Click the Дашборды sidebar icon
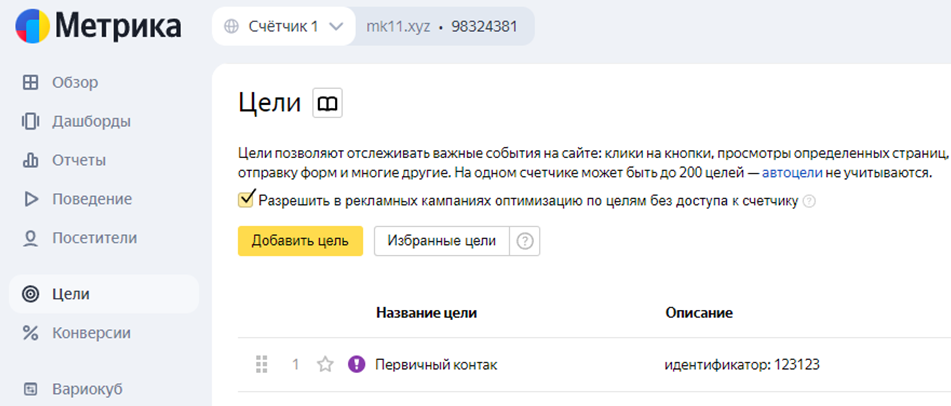 tap(30, 121)
